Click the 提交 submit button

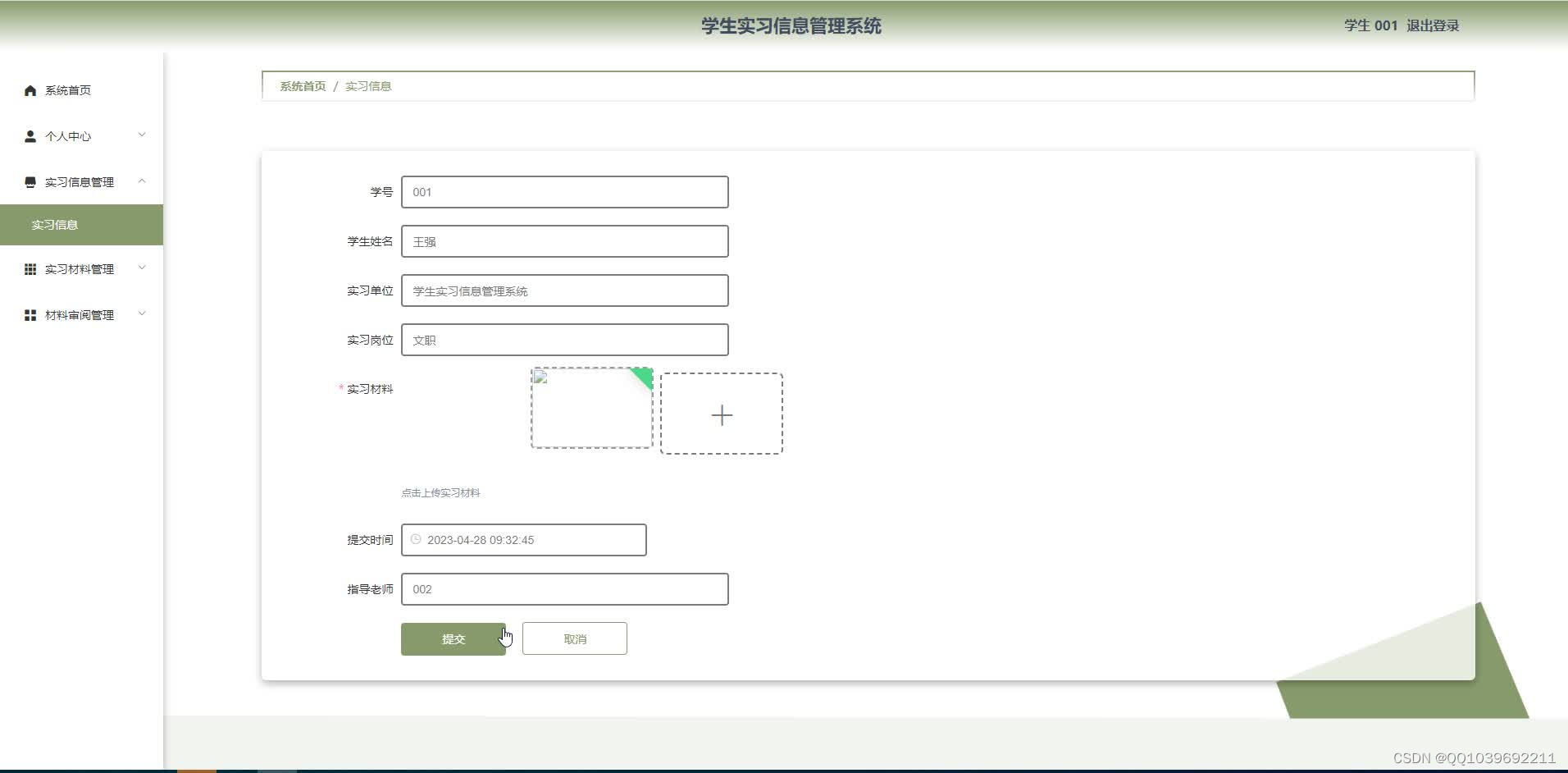tap(454, 639)
